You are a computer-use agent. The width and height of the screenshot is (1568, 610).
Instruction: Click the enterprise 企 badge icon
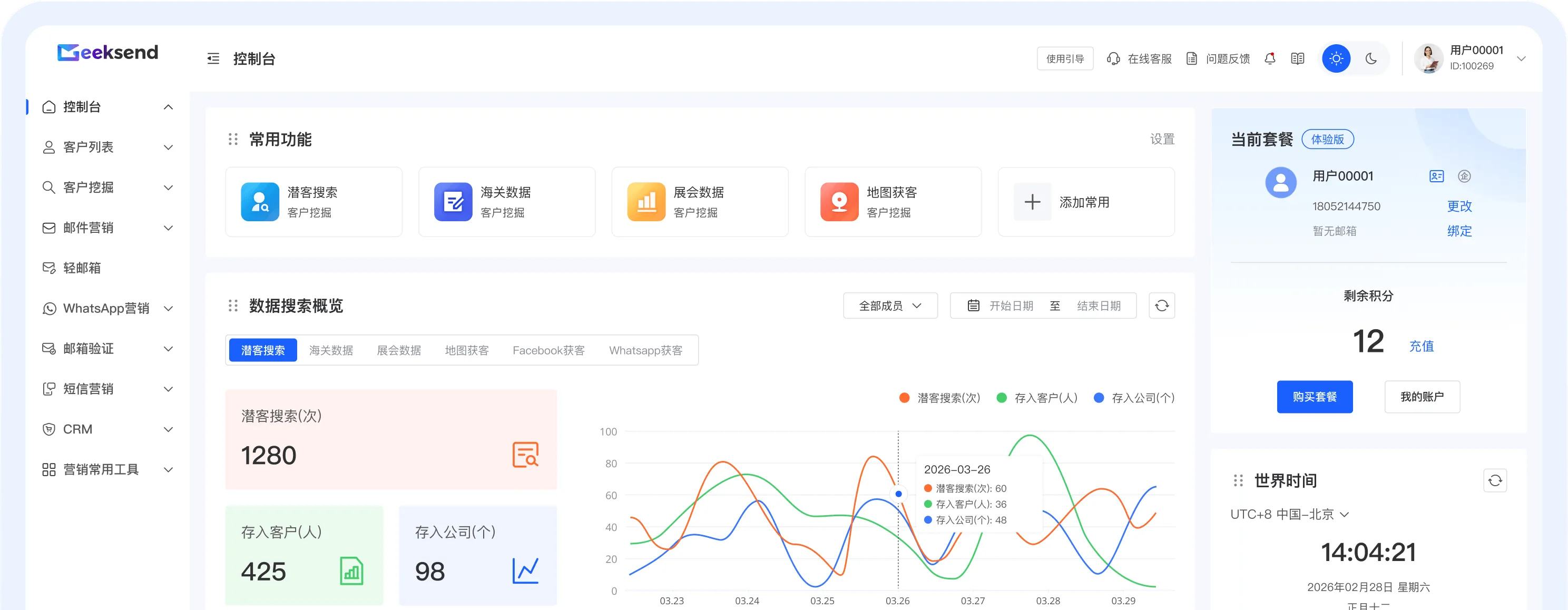point(1465,176)
